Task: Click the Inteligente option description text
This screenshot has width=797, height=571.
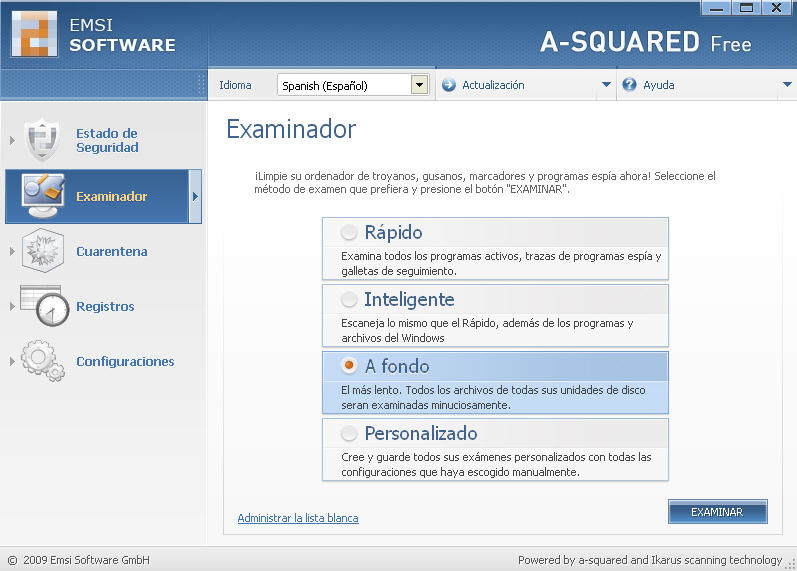Action: coord(487,330)
